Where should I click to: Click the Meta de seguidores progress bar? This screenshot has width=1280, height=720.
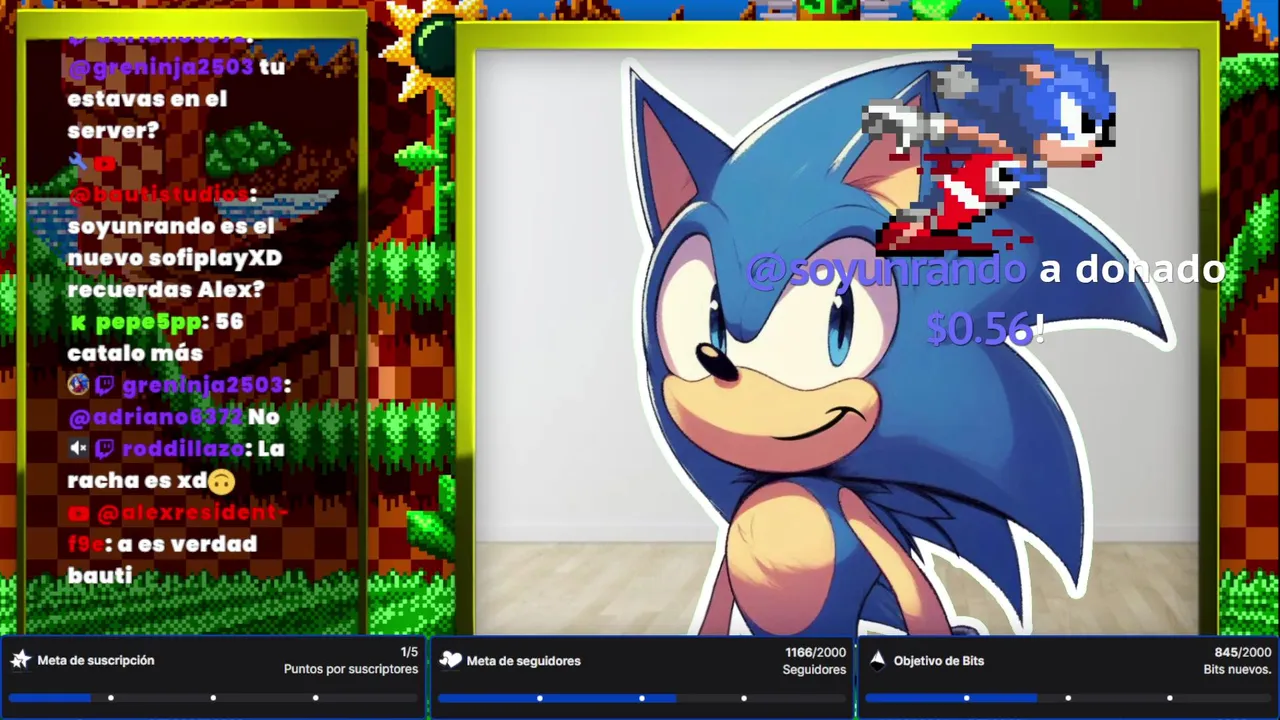(642, 697)
